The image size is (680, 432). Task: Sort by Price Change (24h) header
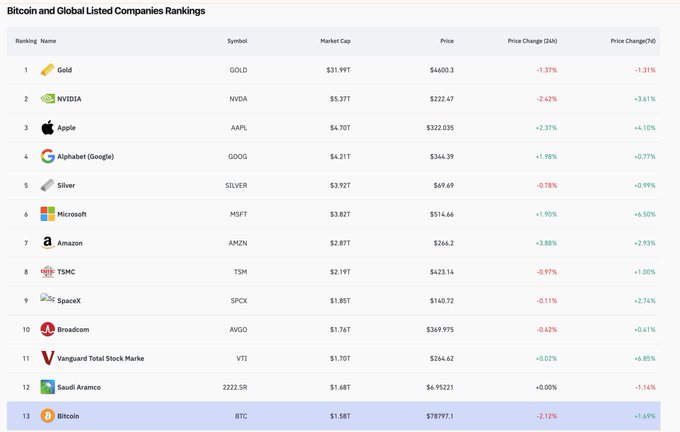tap(533, 41)
